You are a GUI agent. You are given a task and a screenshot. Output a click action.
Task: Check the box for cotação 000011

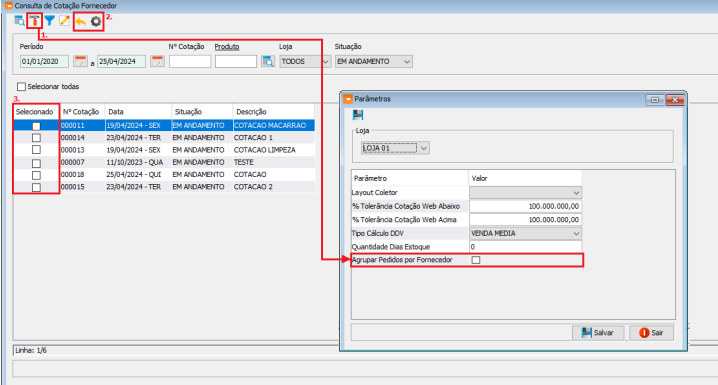36,125
